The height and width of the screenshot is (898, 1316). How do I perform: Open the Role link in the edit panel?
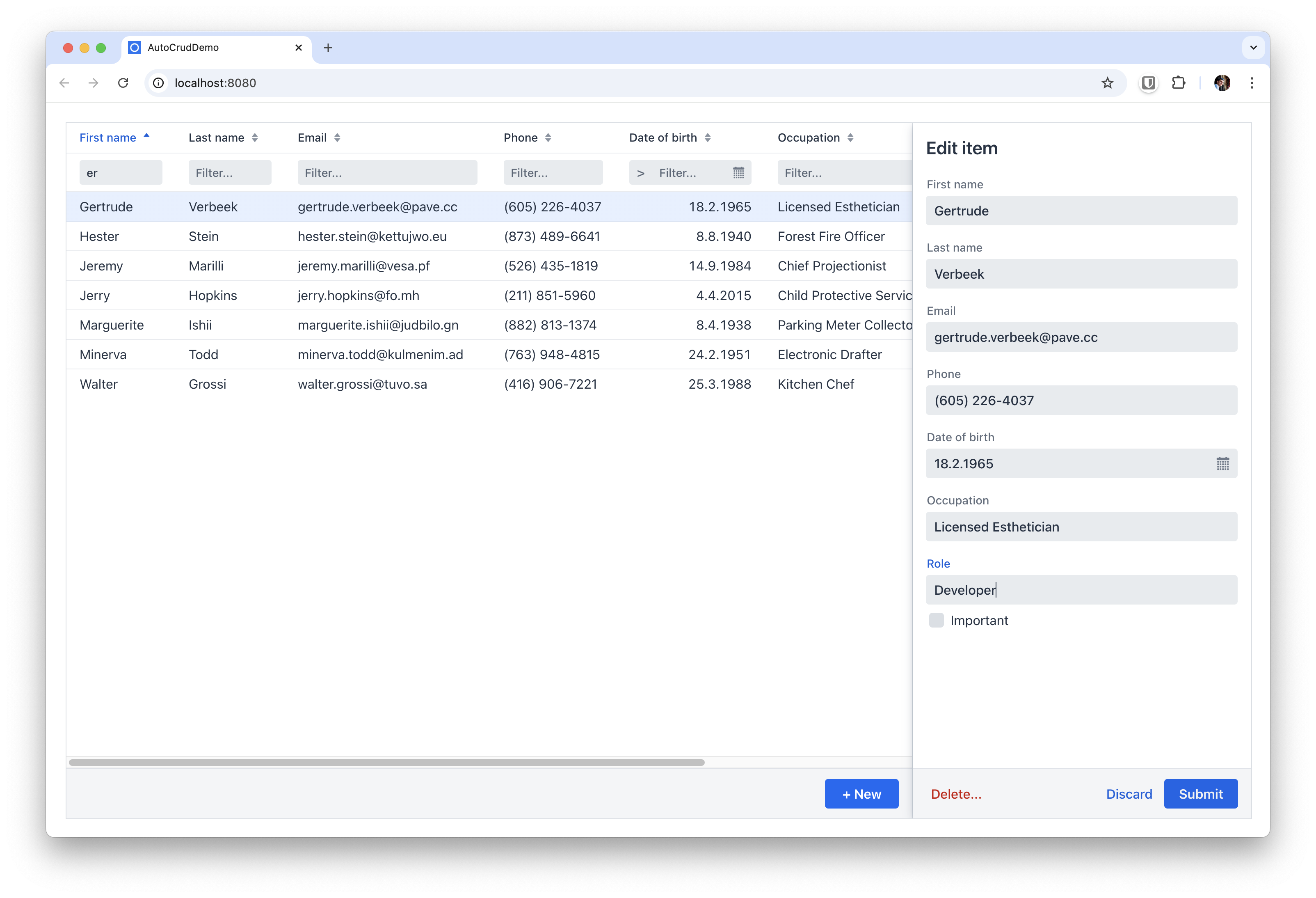(938, 563)
